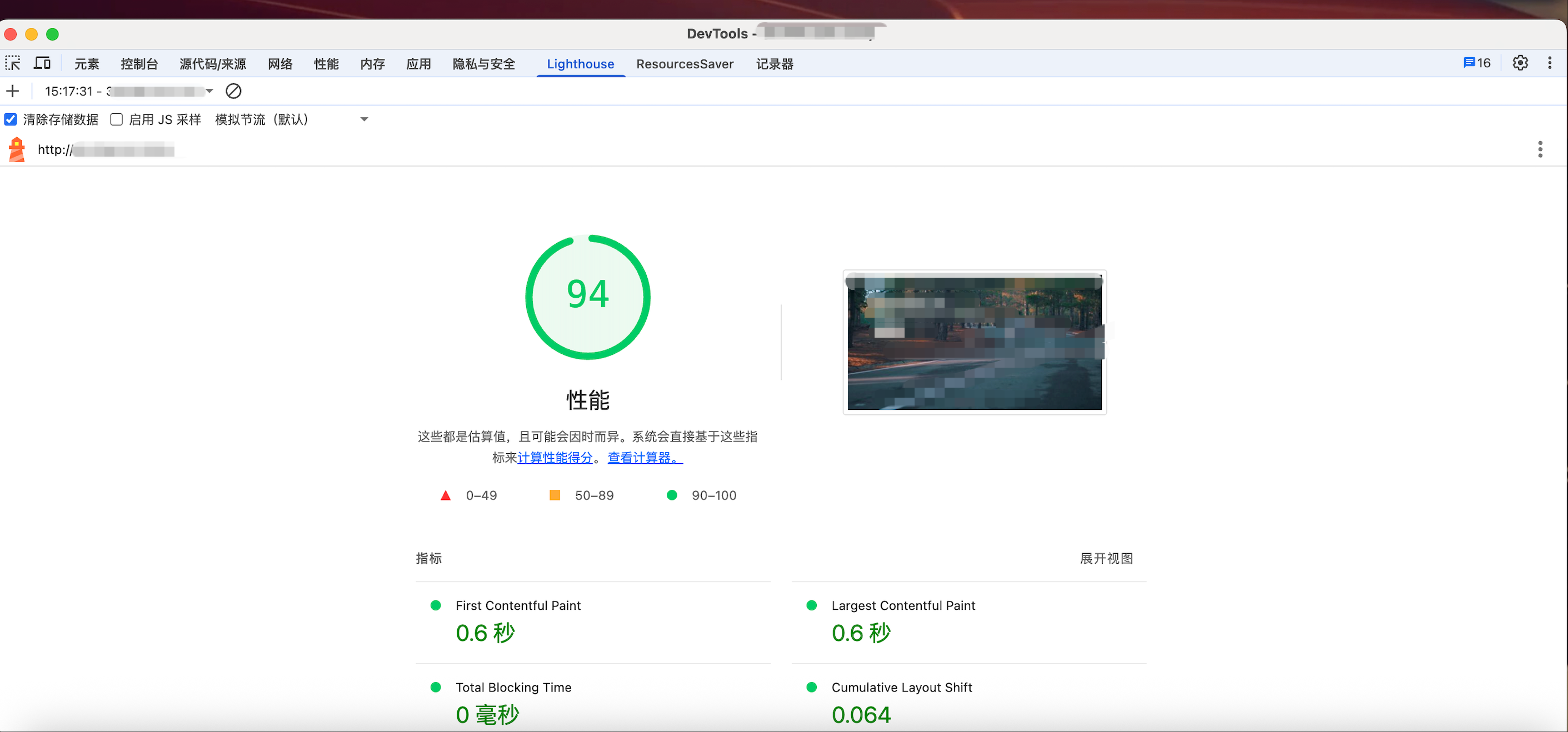
Task: Open the DevTools customize three-dot menu
Action: tap(1549, 63)
